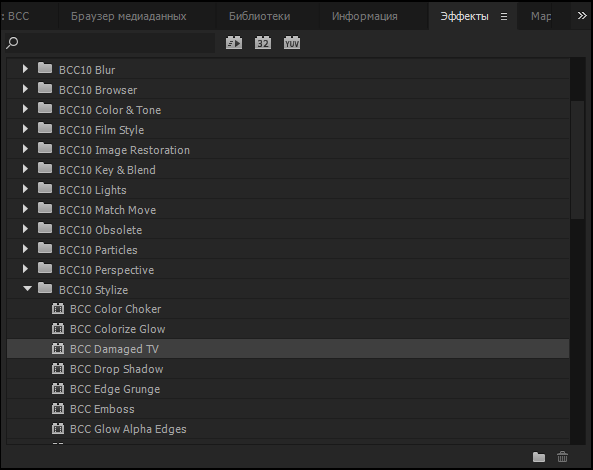Create a new custom bin

[x=539, y=457]
